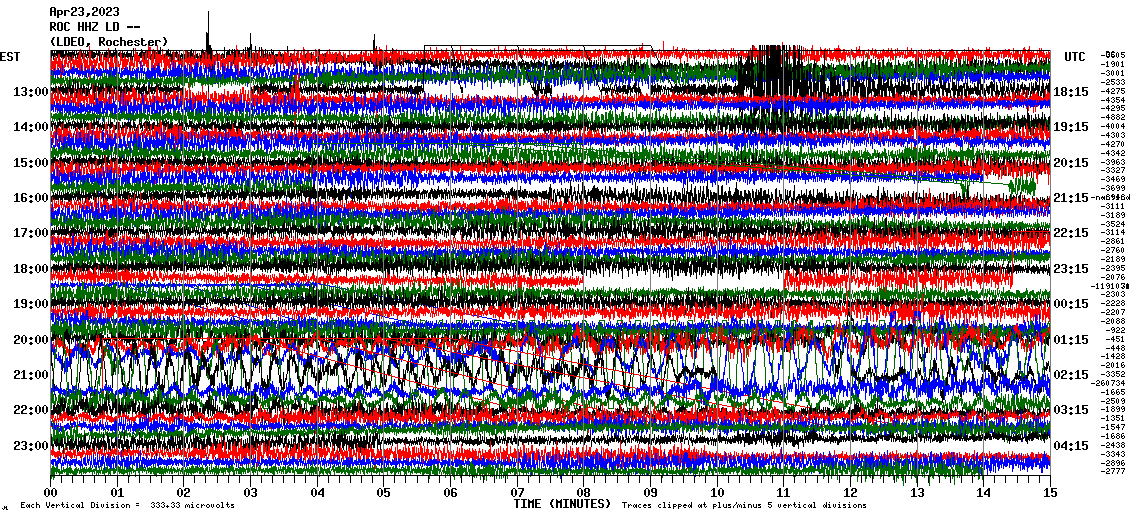The height and width of the screenshot is (519, 1130).
Task: Click the UTC timezone header
Action: tap(1075, 56)
